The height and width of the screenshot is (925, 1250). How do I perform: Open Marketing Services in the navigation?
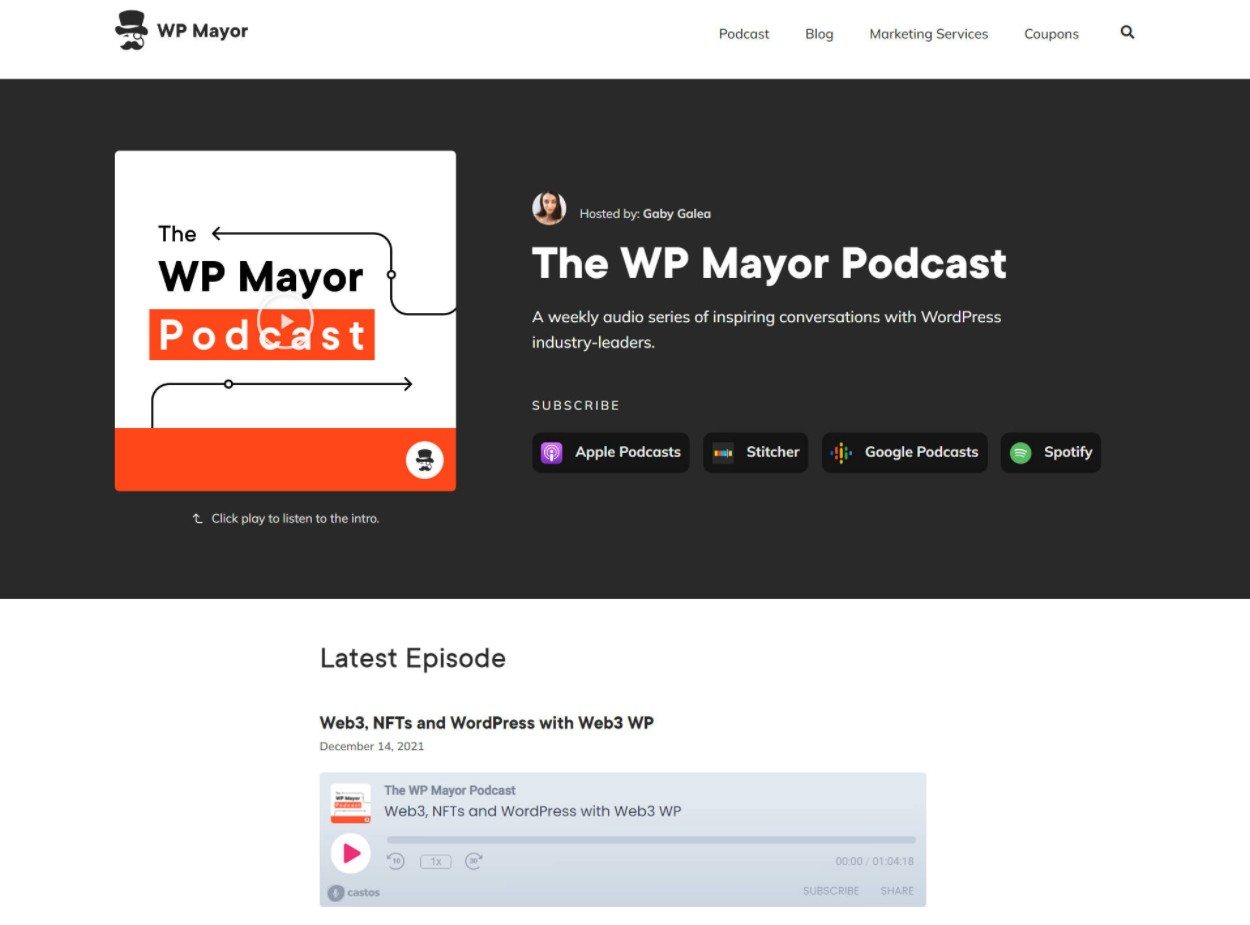[x=928, y=34]
